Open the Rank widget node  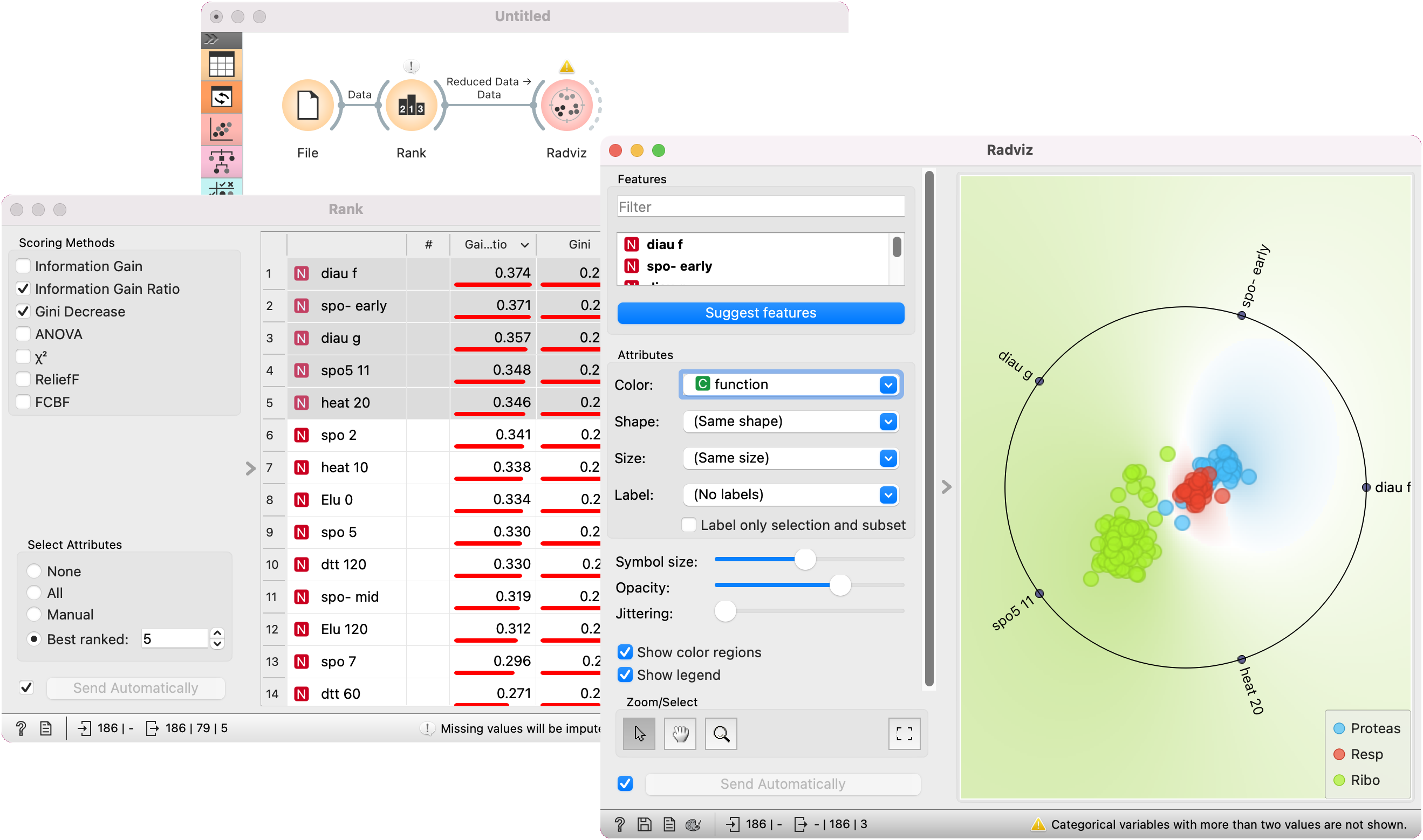point(411,105)
